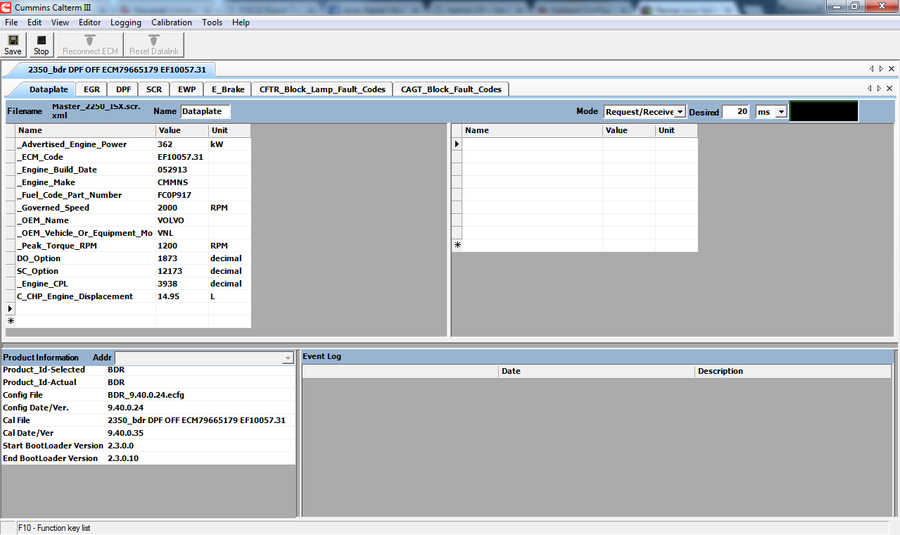Click the Name field containing Dataplate
This screenshot has height=535, width=900.
[205, 112]
